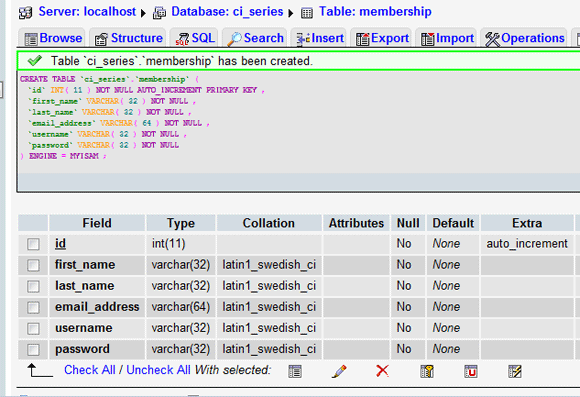Click the Collation column header
The width and height of the screenshot is (580, 397).
click(x=269, y=223)
